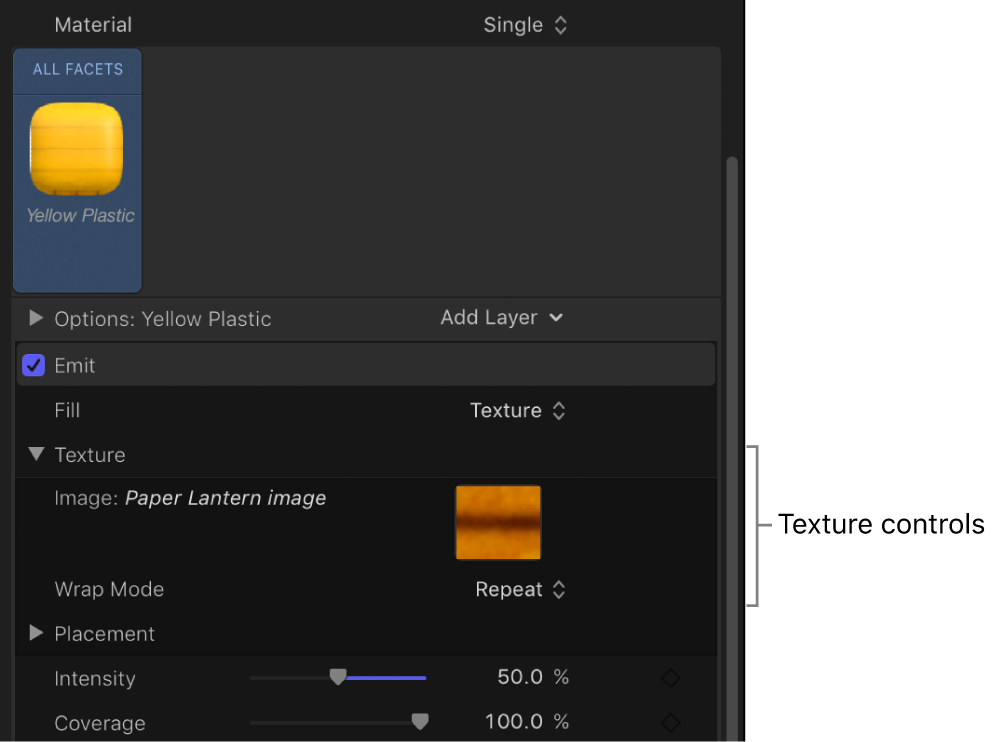Viewport: 998px width, 742px height.
Task: Click the Add Layer chevron
Action: pos(557,318)
